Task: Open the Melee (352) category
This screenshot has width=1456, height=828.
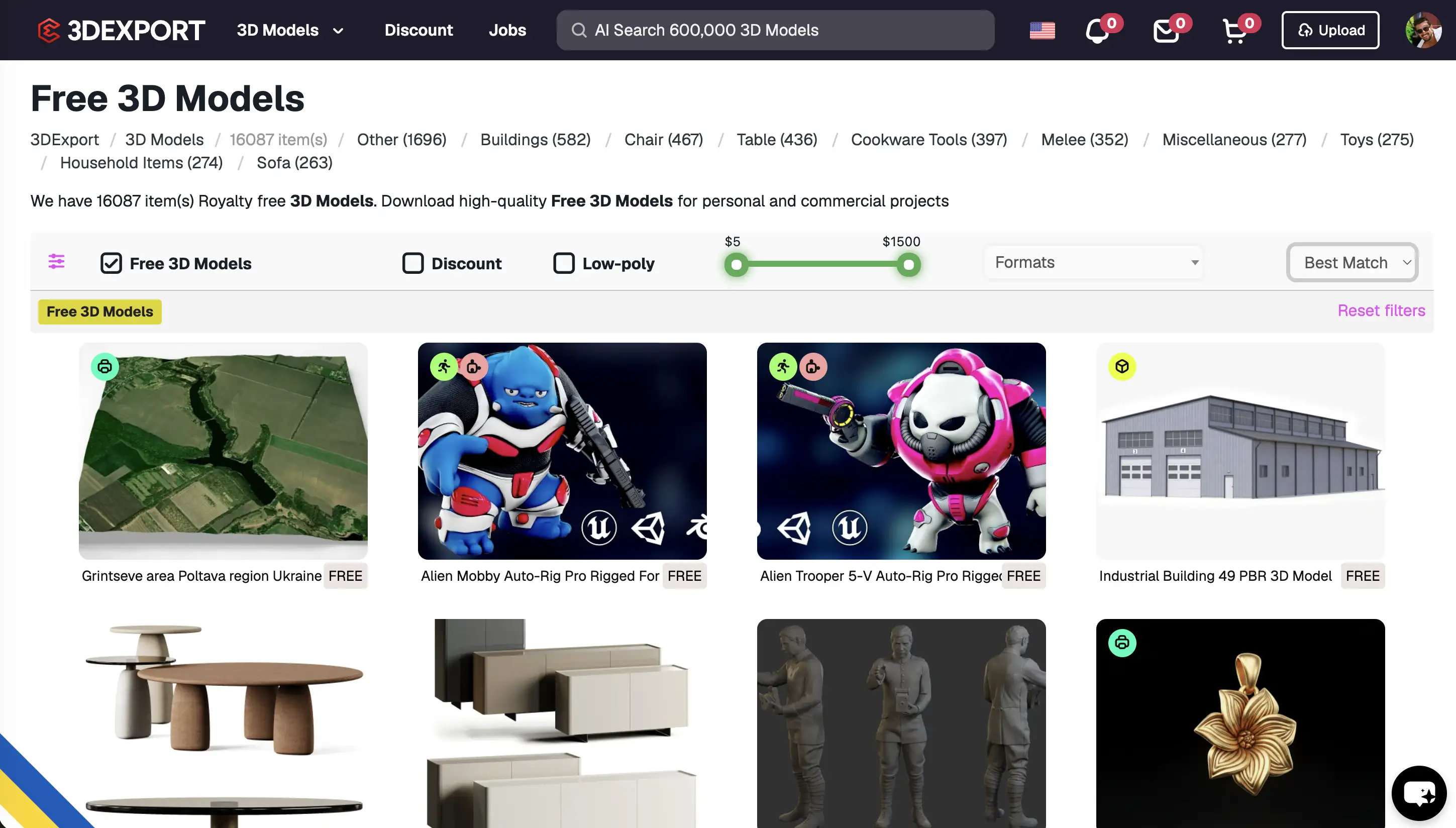Action: coord(1084,139)
